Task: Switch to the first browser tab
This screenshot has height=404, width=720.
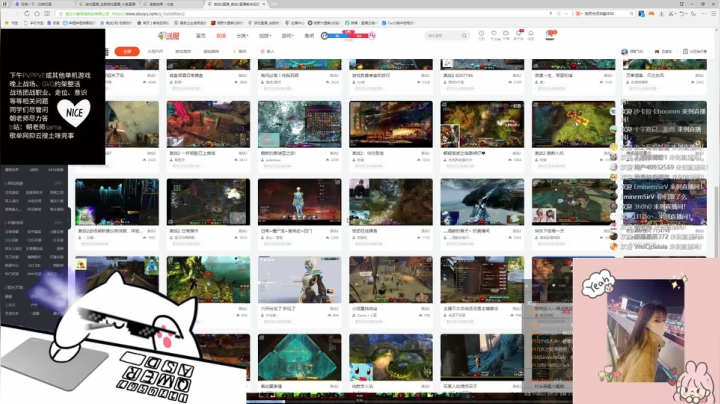Action: (40, 4)
